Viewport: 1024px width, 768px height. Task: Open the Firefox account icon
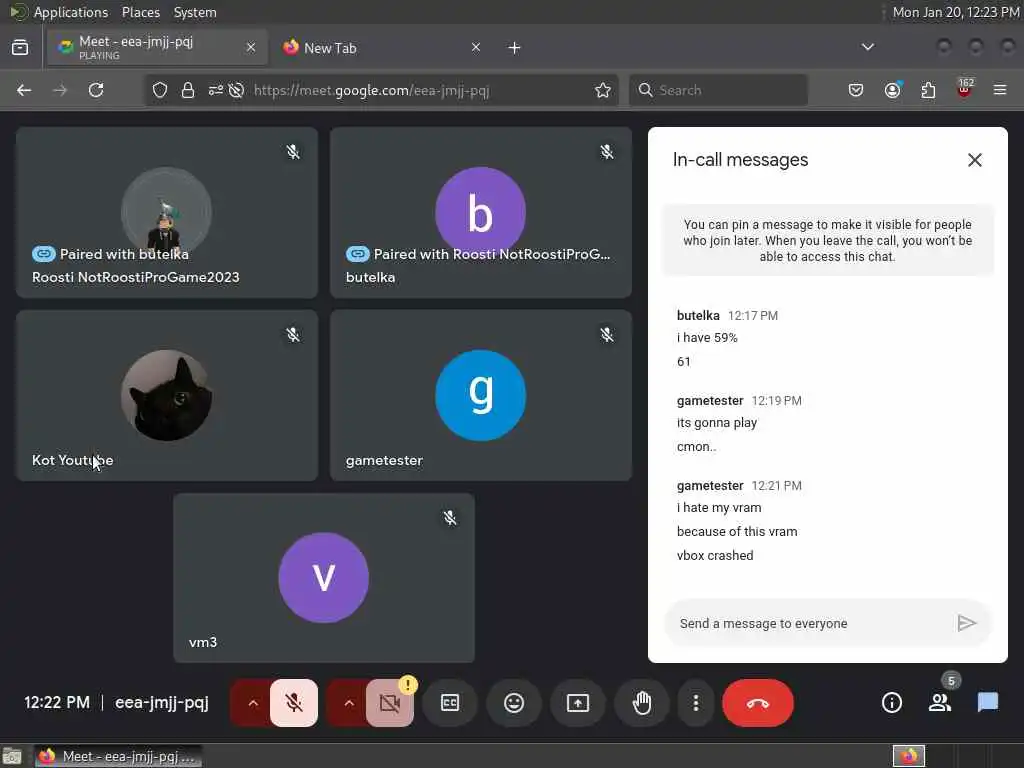[892, 90]
